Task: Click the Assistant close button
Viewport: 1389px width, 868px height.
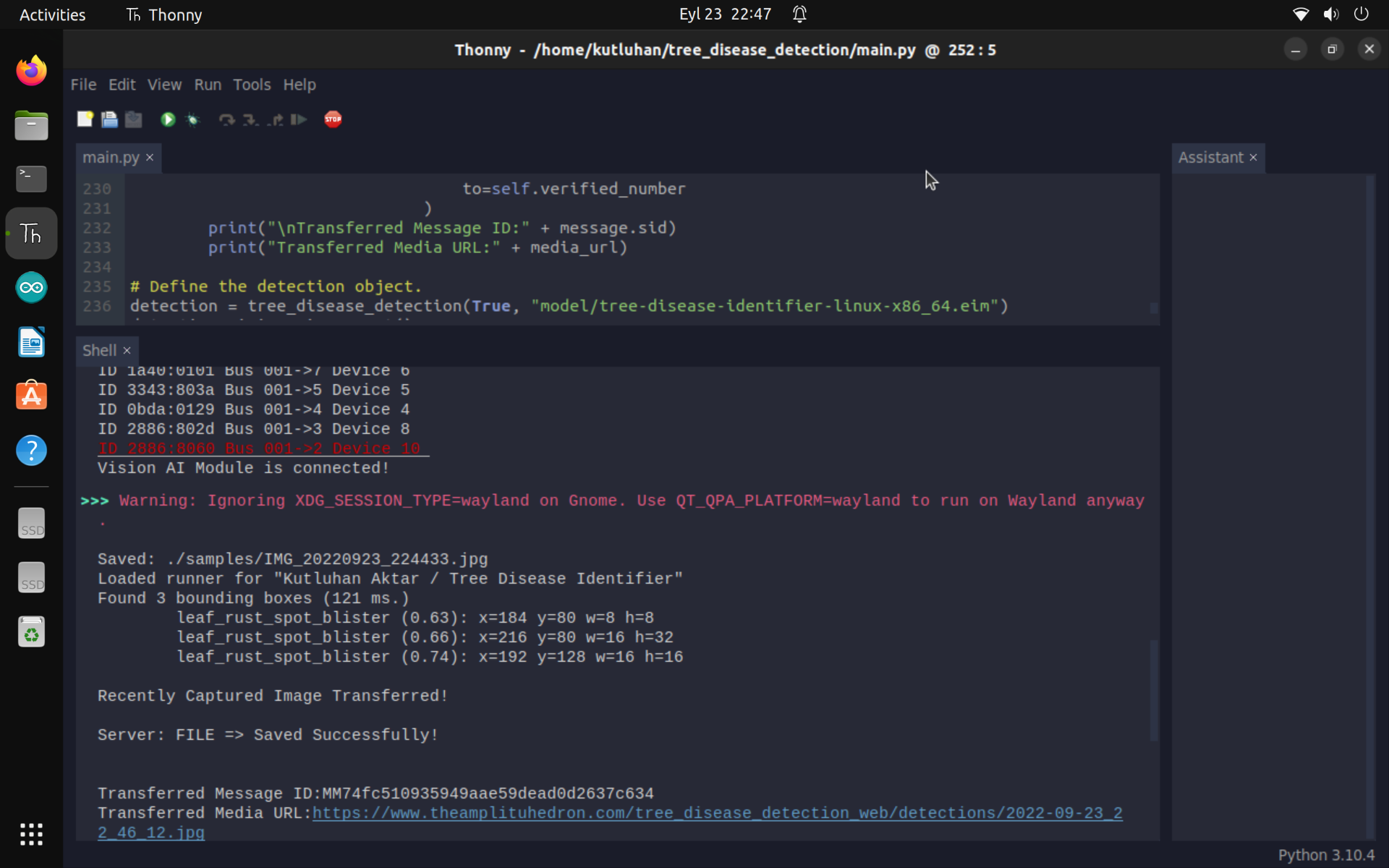Action: [x=1253, y=157]
